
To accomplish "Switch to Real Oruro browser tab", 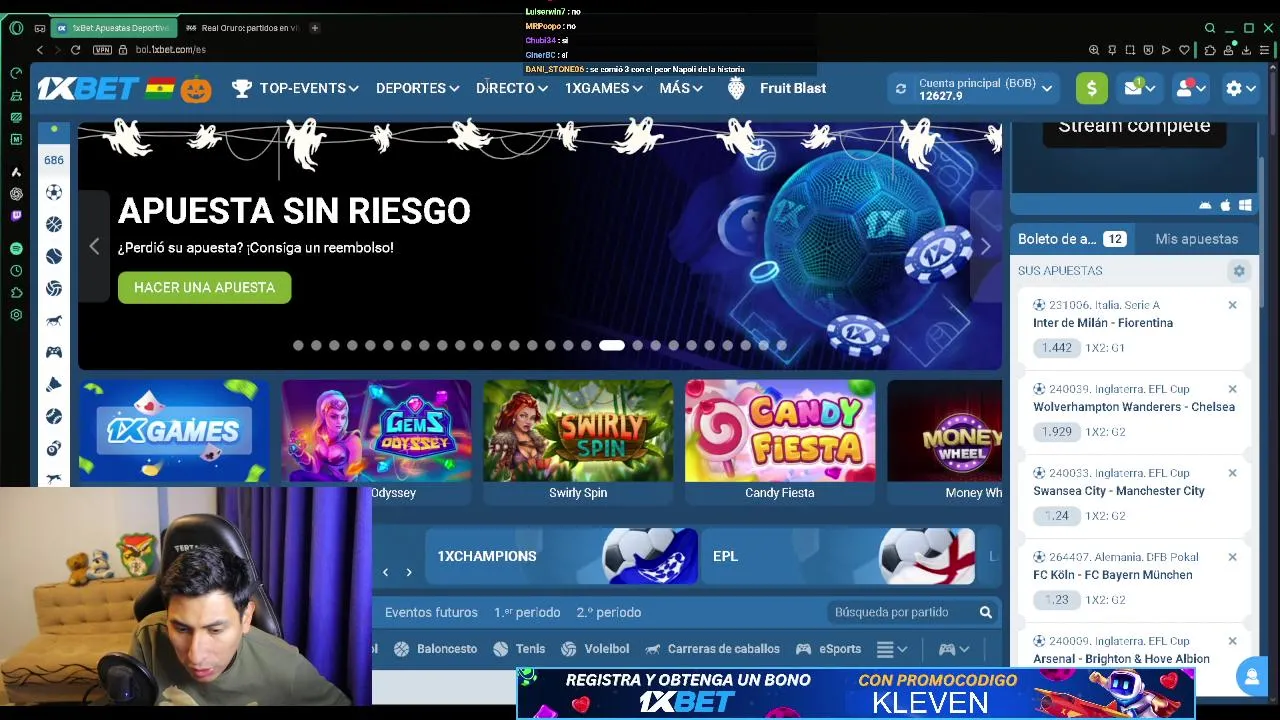I will click(241, 28).
